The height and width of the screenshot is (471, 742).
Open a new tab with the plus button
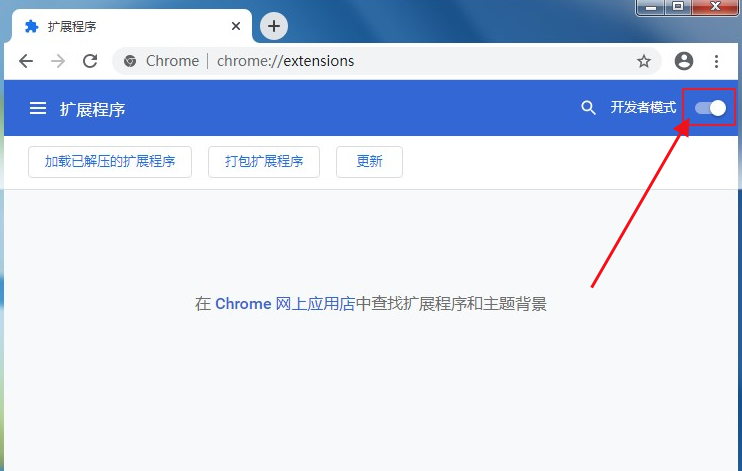274,26
